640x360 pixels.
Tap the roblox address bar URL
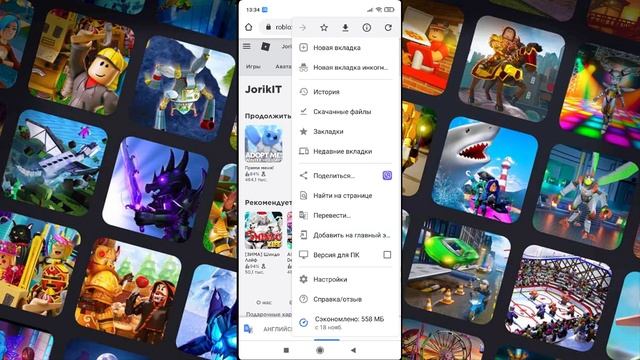[283, 27]
